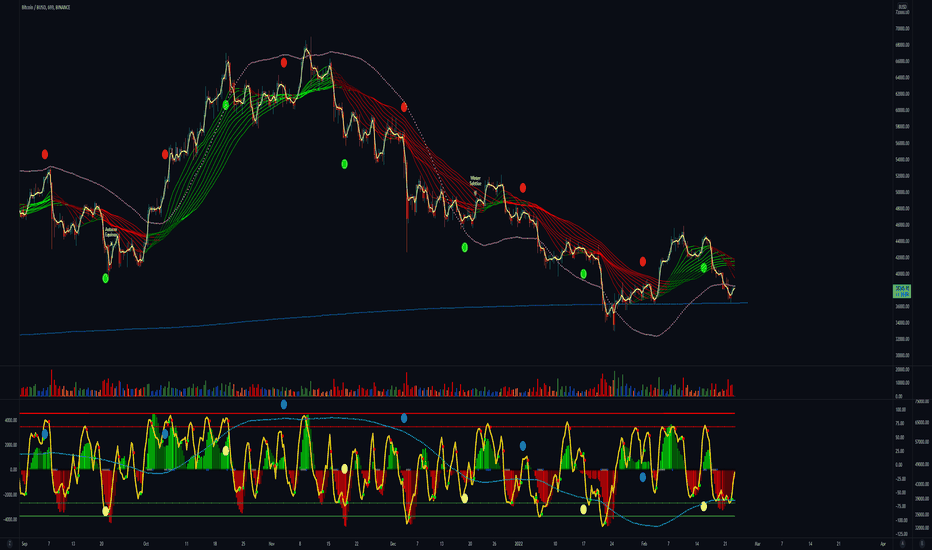Viewport: 932px width, 550px height.
Task: Click the red moon marker in early January 2022
Action: [x=522, y=188]
